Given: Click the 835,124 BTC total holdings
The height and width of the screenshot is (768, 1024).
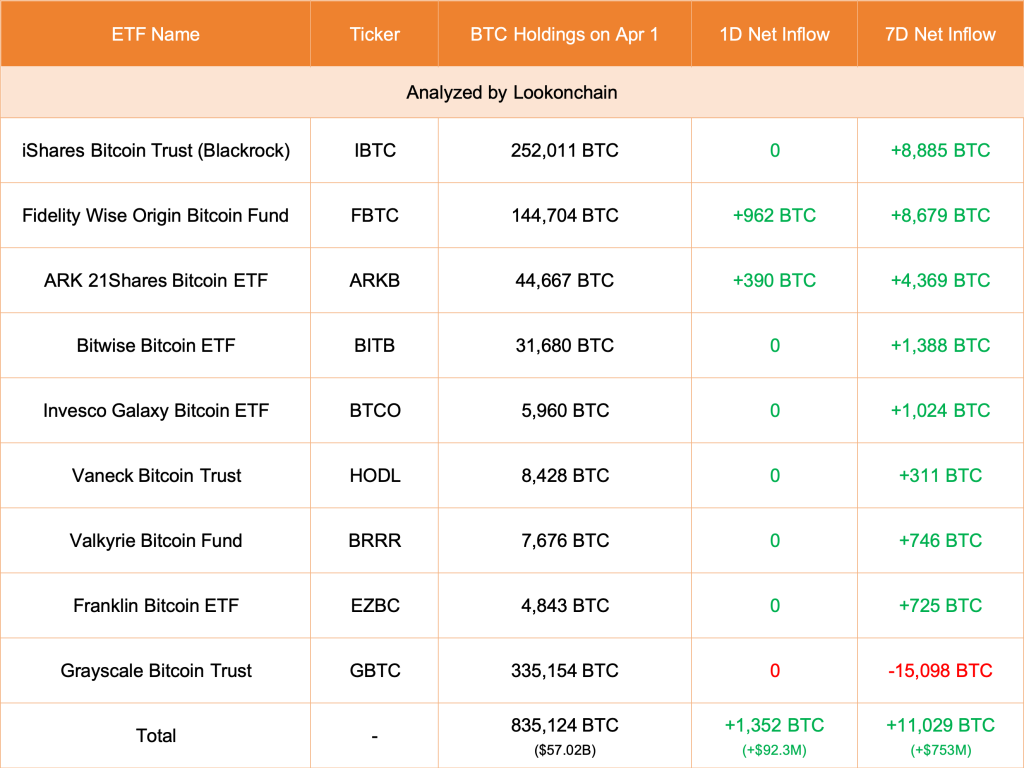Looking at the screenshot, I should point(564,725).
